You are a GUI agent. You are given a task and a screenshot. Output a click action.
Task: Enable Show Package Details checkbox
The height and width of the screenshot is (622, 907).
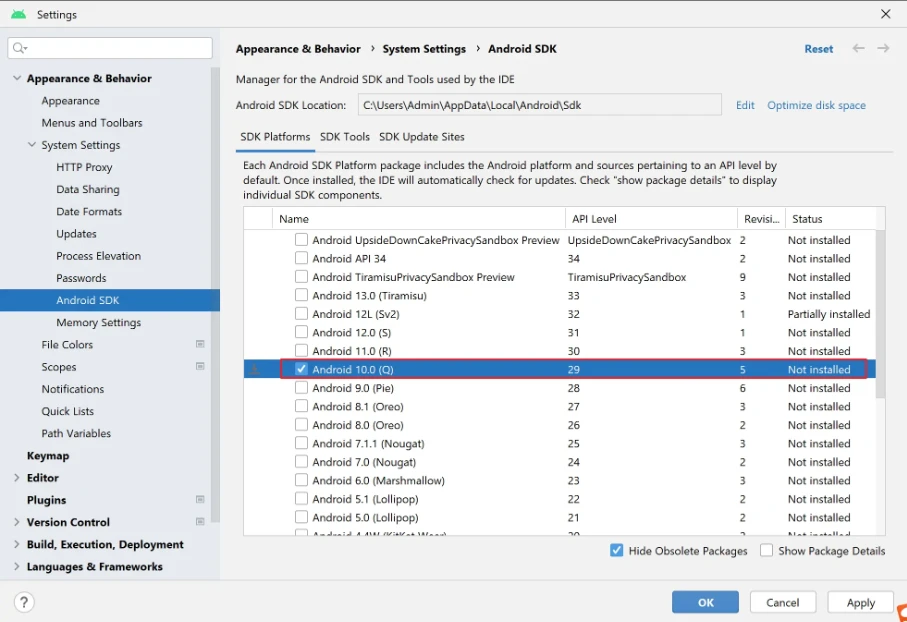coord(767,550)
